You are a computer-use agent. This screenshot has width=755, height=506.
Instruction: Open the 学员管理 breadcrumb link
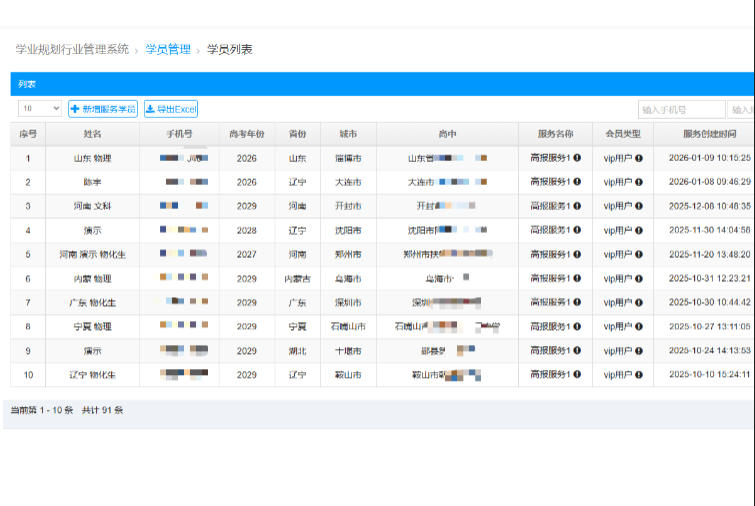[168, 49]
